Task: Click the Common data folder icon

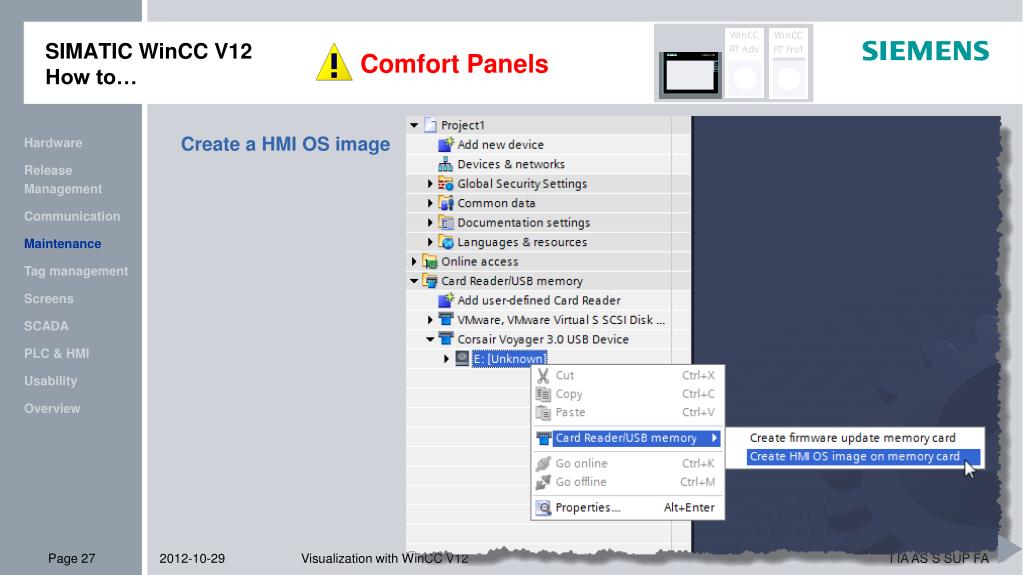Action: (446, 203)
